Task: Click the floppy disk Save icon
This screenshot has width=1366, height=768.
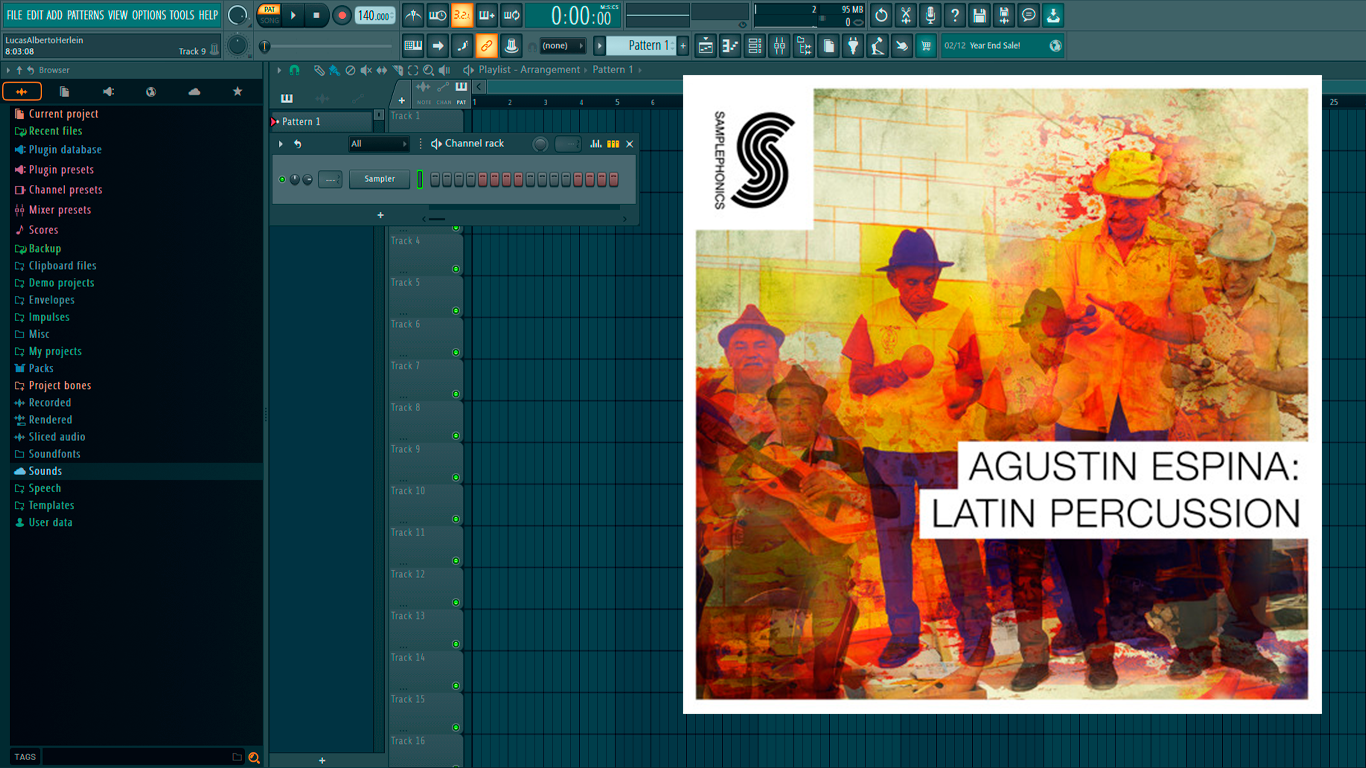Action: (x=979, y=15)
